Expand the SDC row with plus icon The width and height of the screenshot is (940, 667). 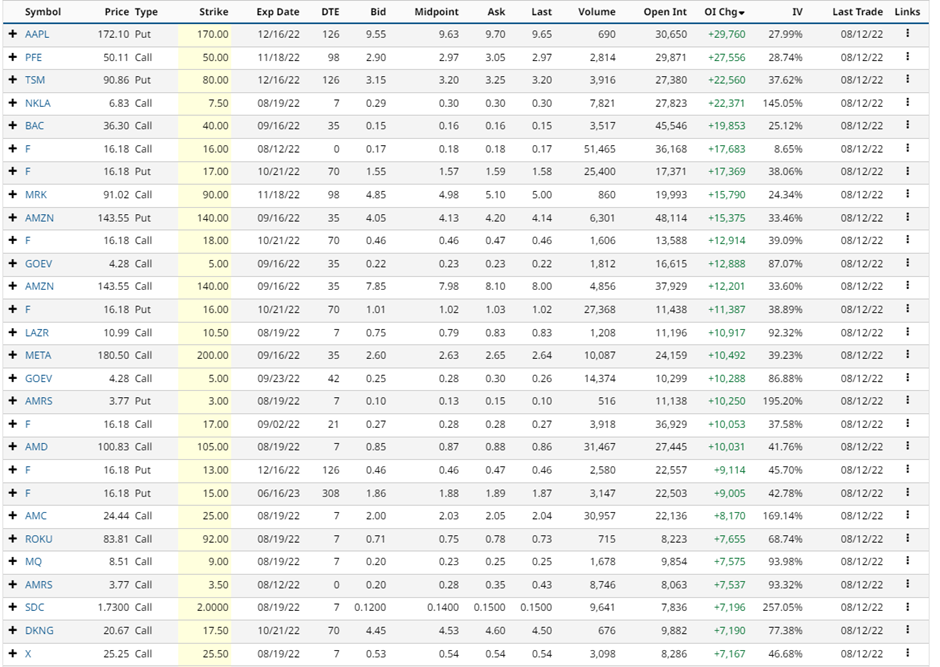coord(13,608)
